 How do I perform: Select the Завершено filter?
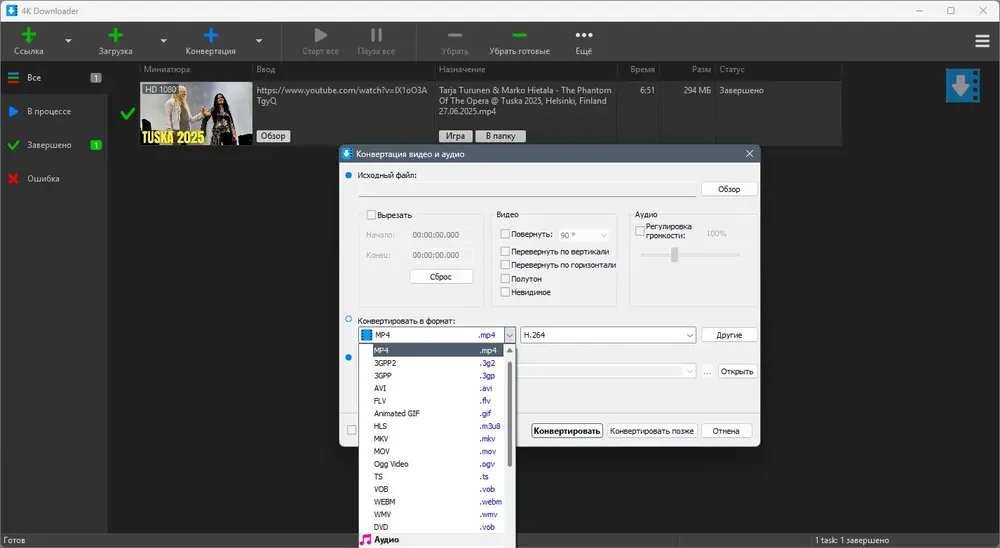pyautogui.click(x=54, y=145)
